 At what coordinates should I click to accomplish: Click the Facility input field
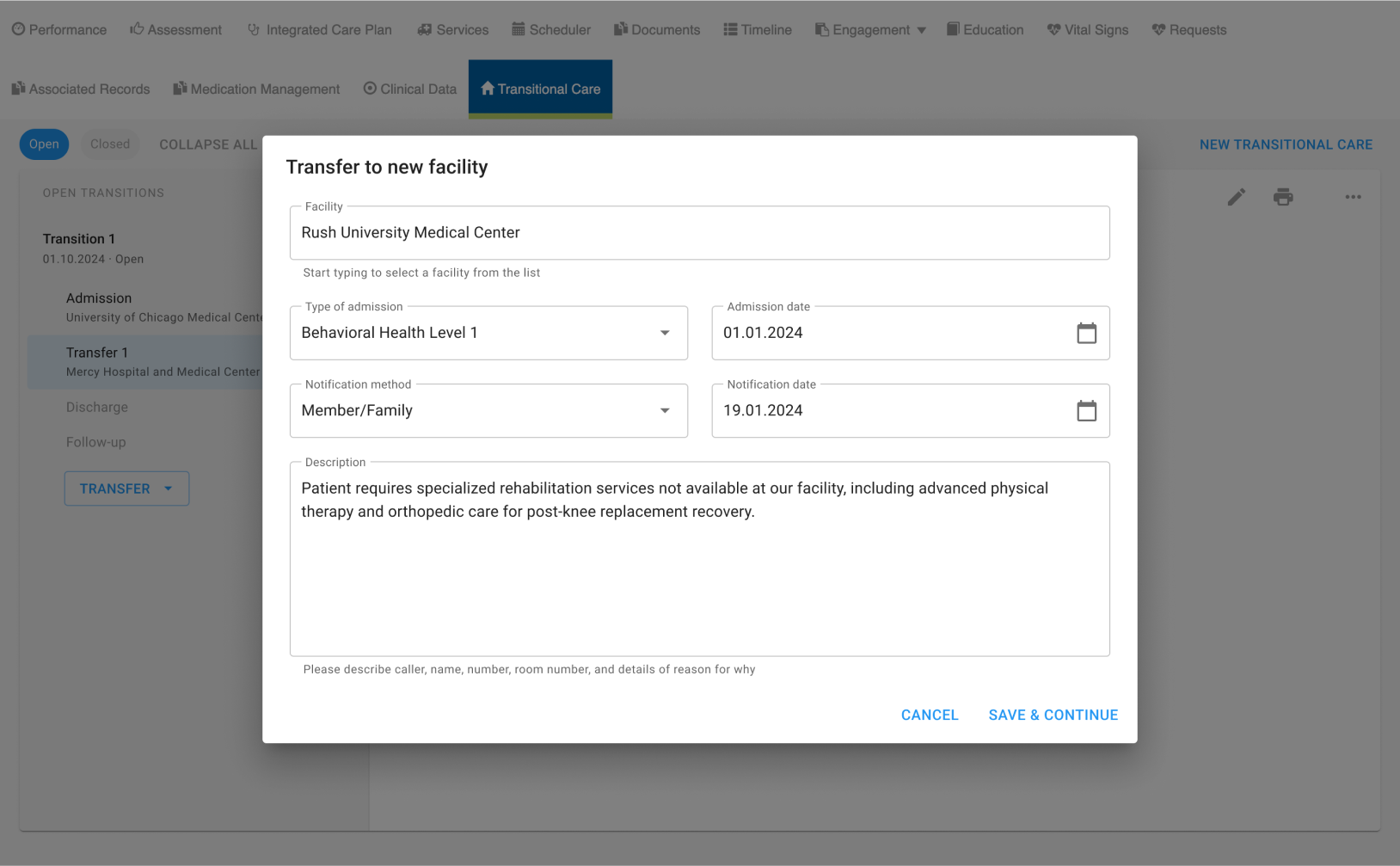(x=699, y=233)
